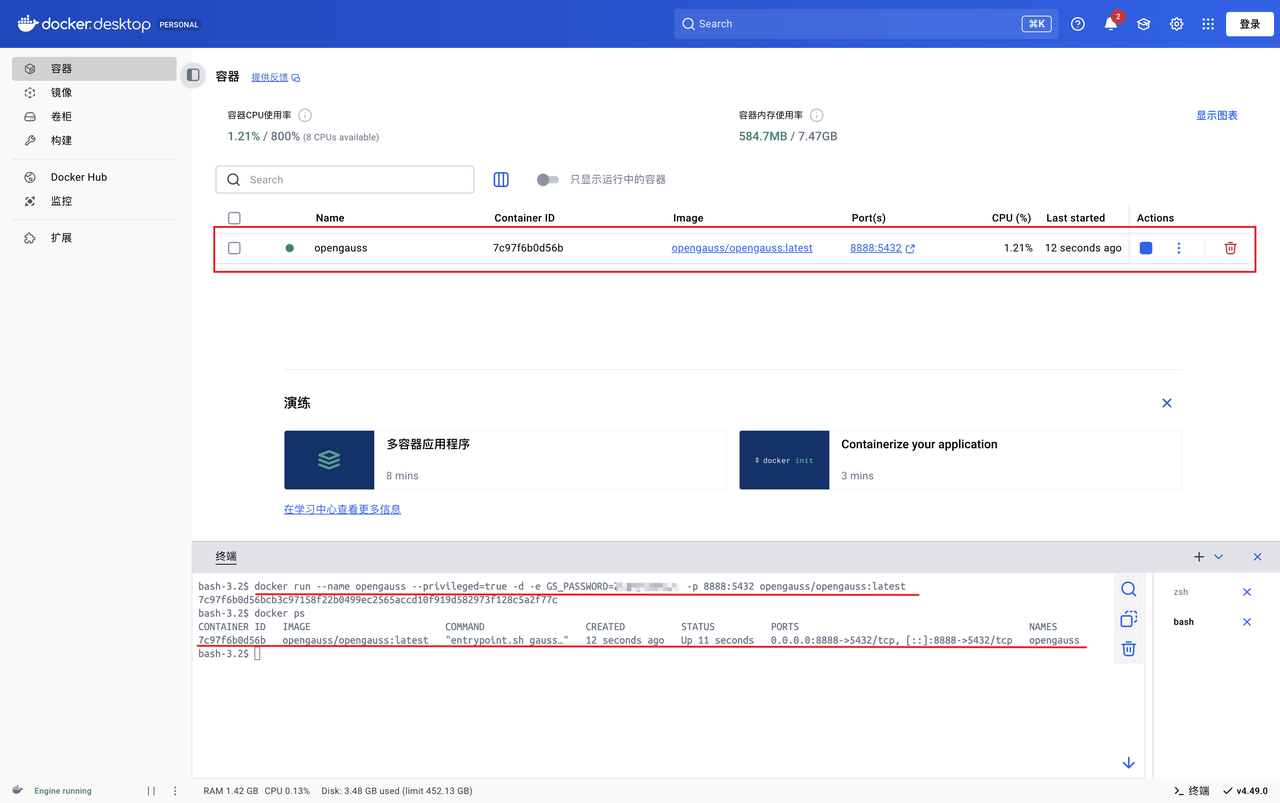
Task: Open the 多容器应用程序 walkthrough card
Action: coord(505,460)
